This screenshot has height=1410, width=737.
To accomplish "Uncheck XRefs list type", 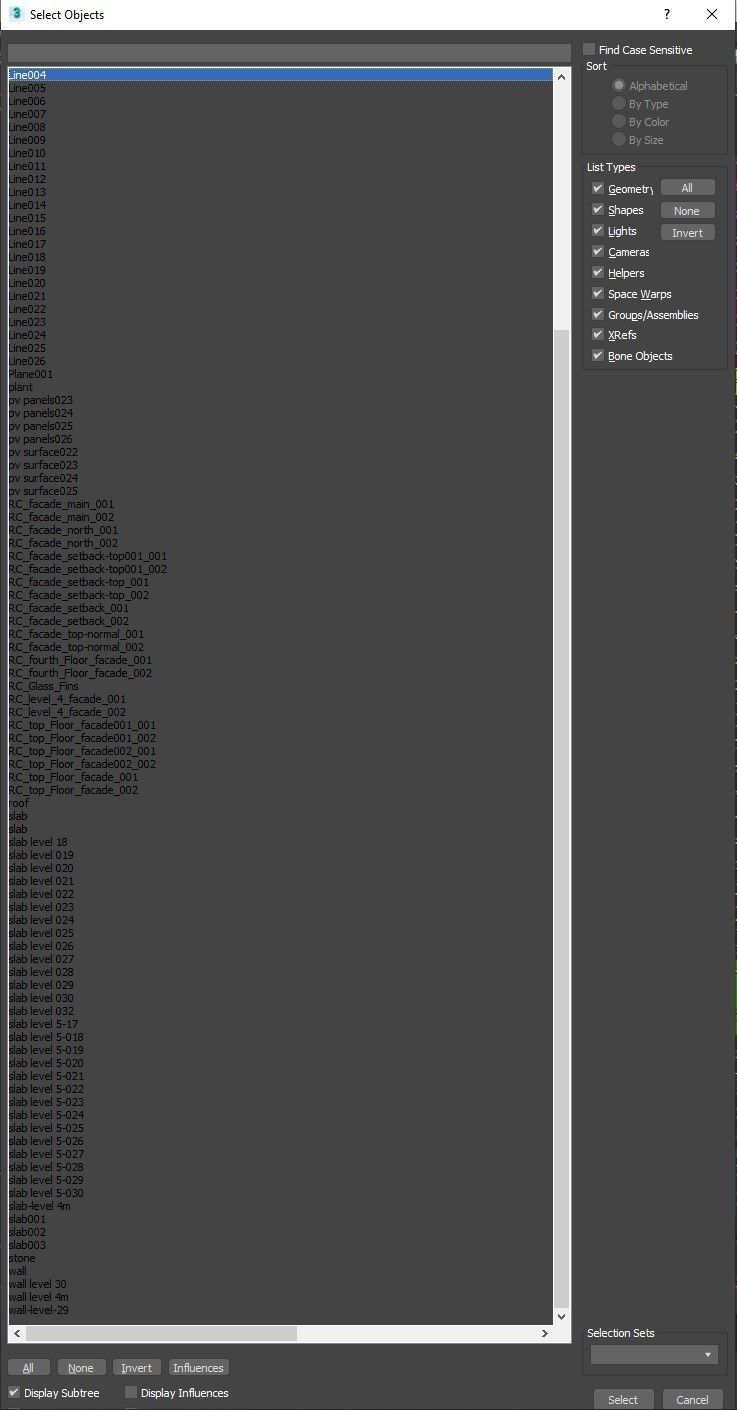I will coord(598,335).
